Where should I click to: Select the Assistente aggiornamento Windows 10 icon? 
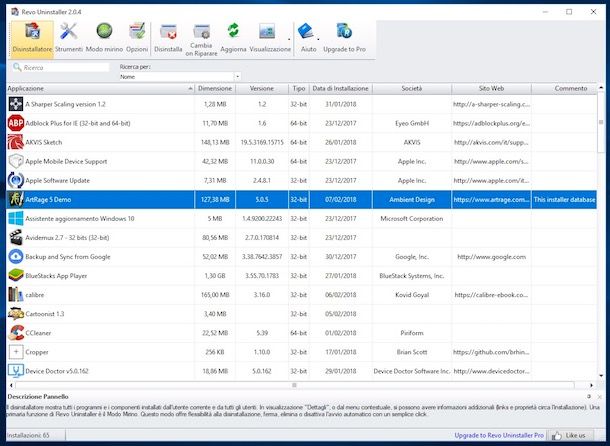point(16,218)
